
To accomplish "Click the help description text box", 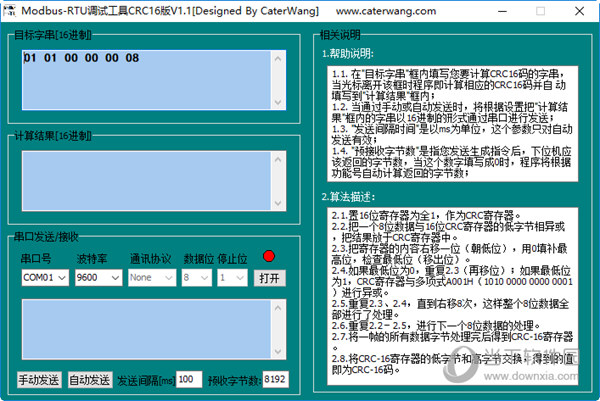I will (x=453, y=124).
